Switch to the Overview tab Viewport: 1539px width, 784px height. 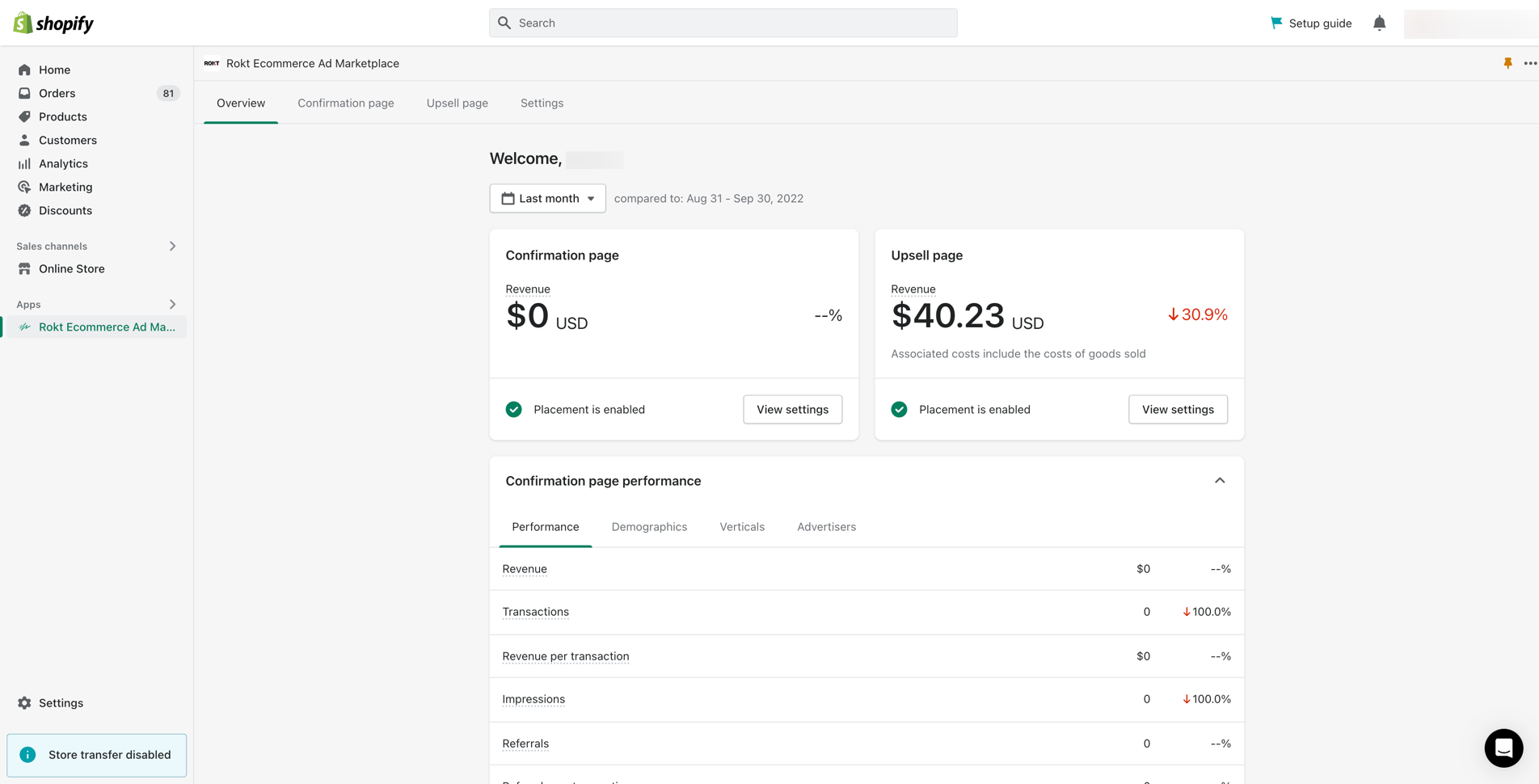click(x=241, y=103)
